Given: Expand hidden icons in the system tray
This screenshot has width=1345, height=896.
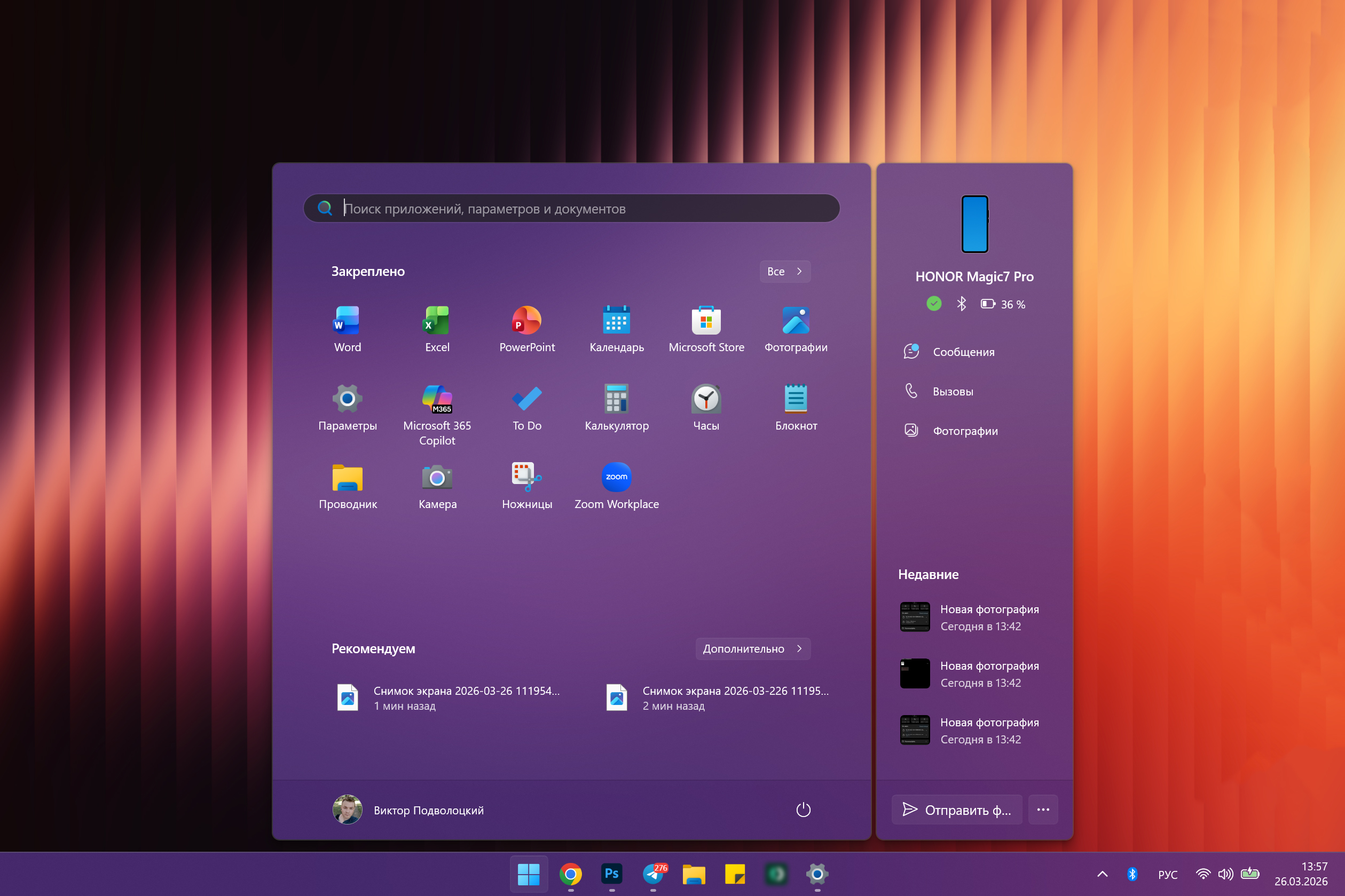Looking at the screenshot, I should click(x=1102, y=874).
